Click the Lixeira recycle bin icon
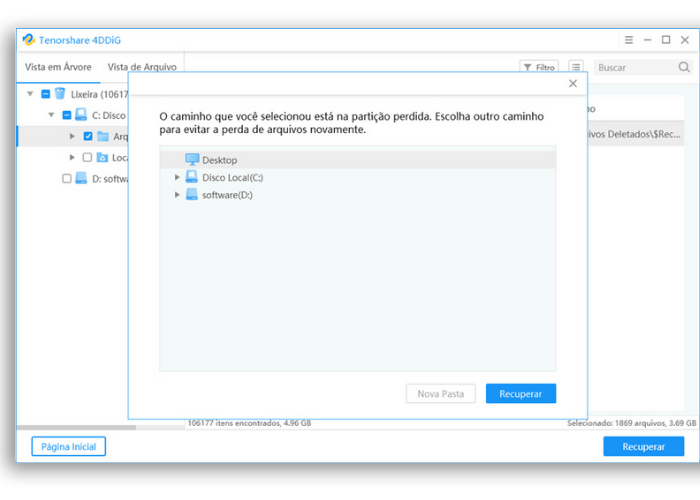The width and height of the screenshot is (700, 500). coord(60,94)
